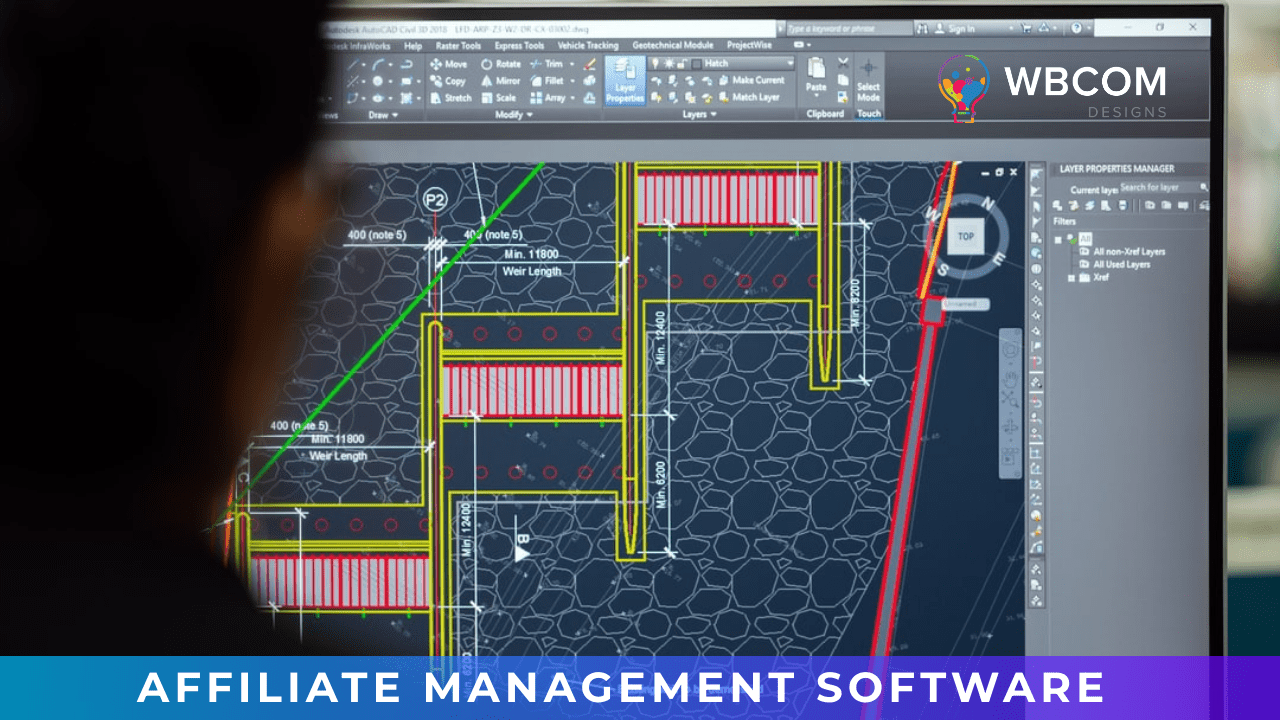1280x720 pixels.
Task: Click the N compass letter on ViewCube
Action: click(988, 204)
